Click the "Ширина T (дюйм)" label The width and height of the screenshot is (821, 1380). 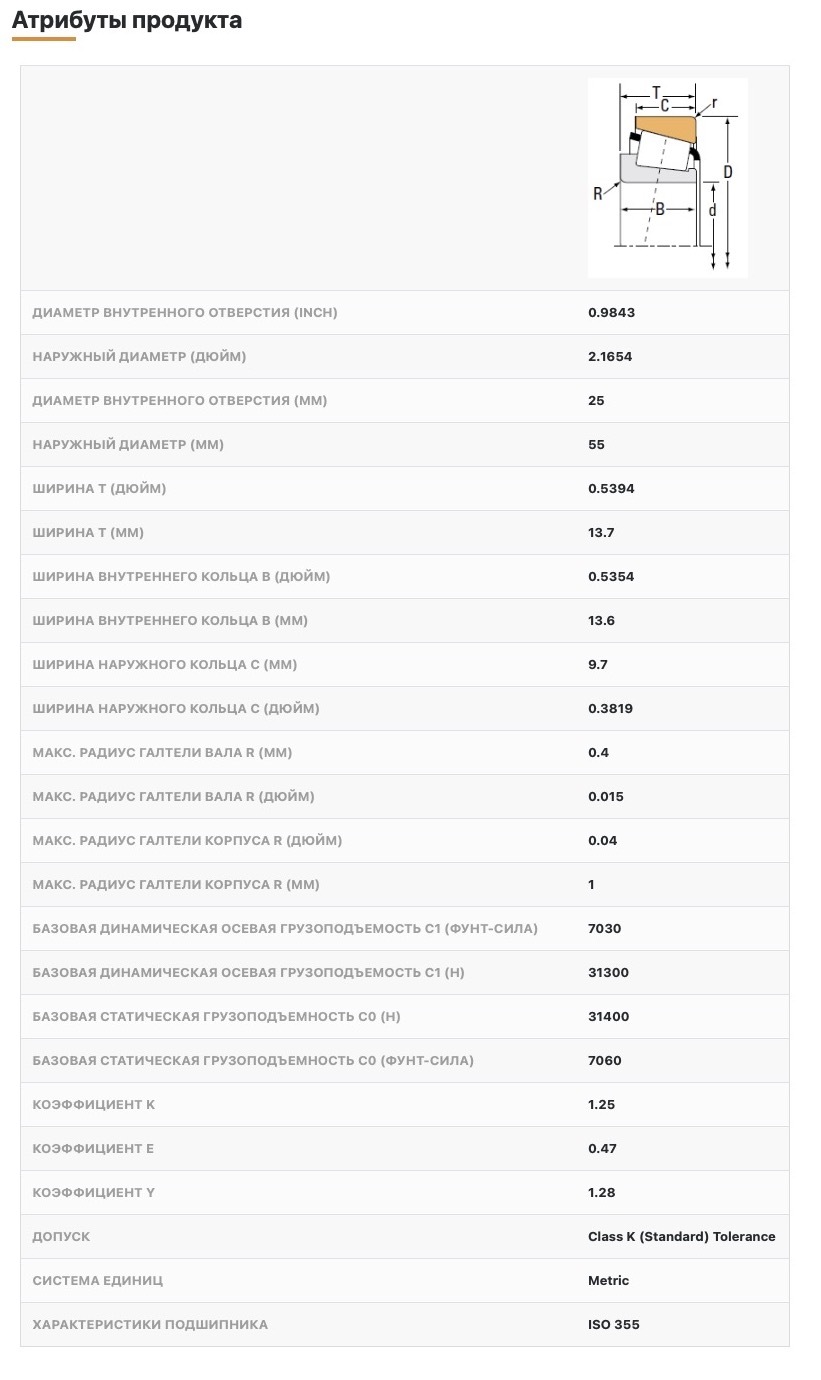coord(99,489)
